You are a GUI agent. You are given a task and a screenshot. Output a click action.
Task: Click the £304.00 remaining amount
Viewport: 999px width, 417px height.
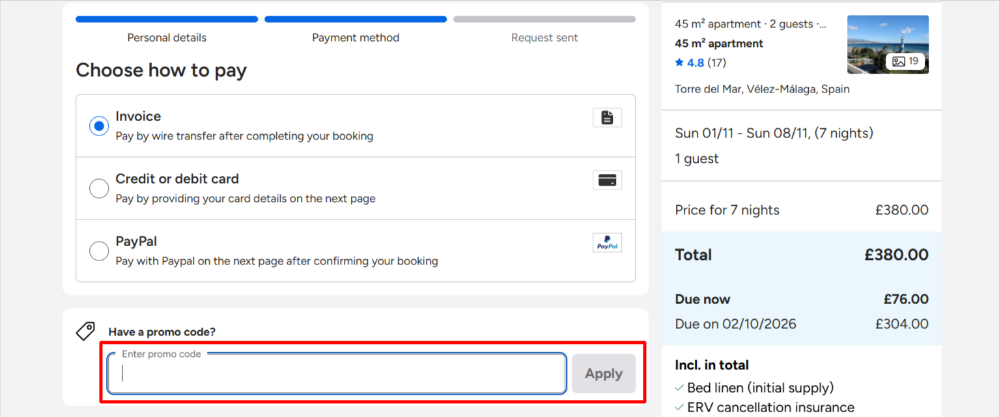902,324
